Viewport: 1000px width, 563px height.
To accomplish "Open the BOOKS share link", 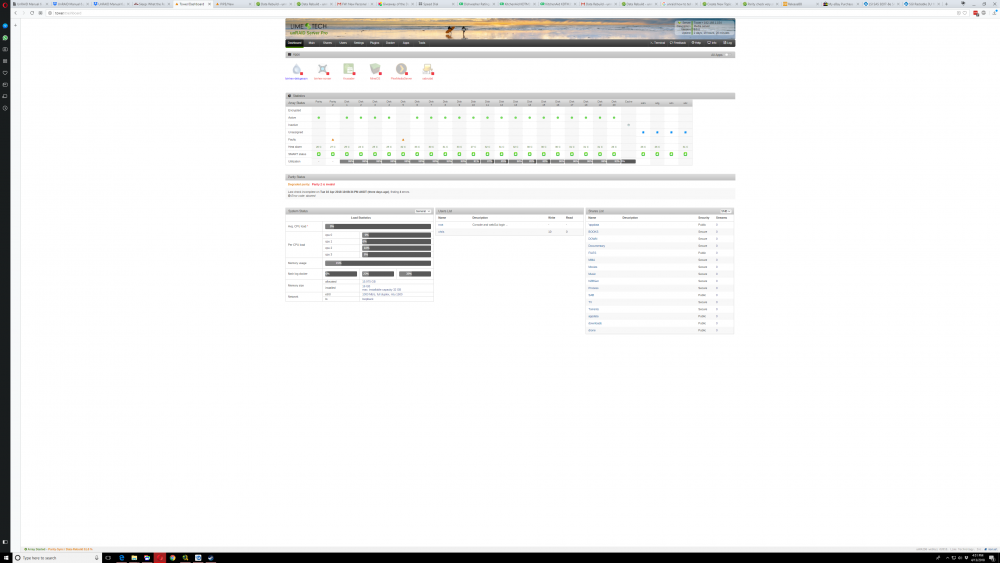I will (593, 232).
